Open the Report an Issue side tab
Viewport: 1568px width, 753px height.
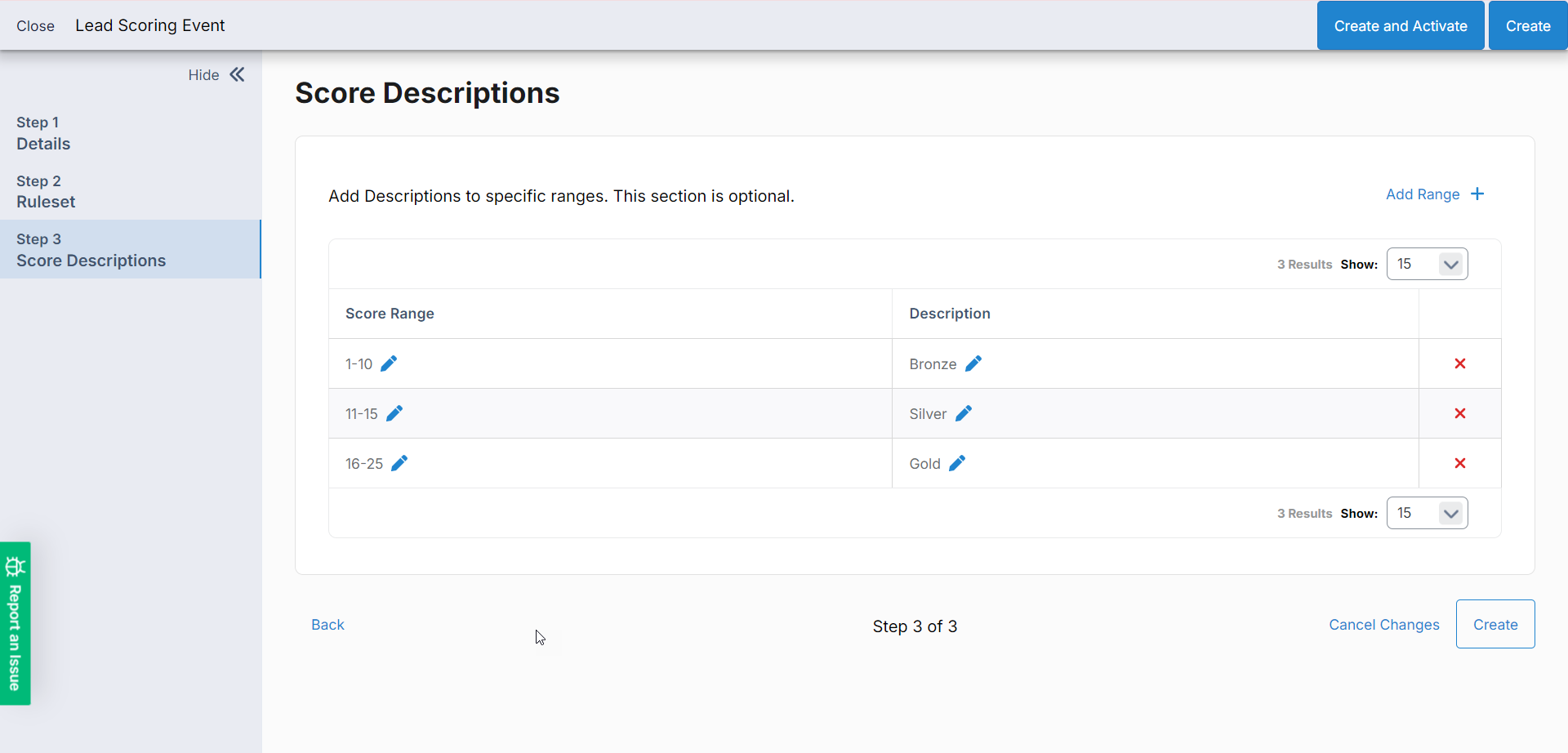click(x=15, y=623)
